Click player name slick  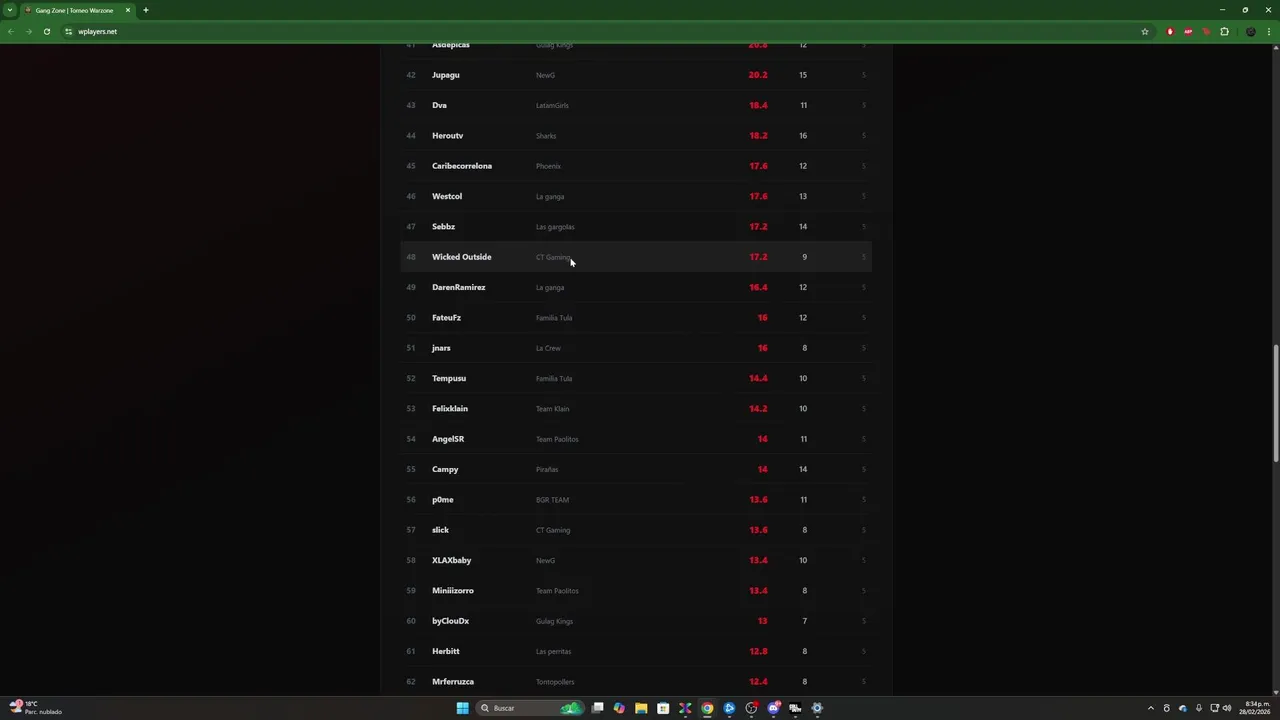(440, 530)
